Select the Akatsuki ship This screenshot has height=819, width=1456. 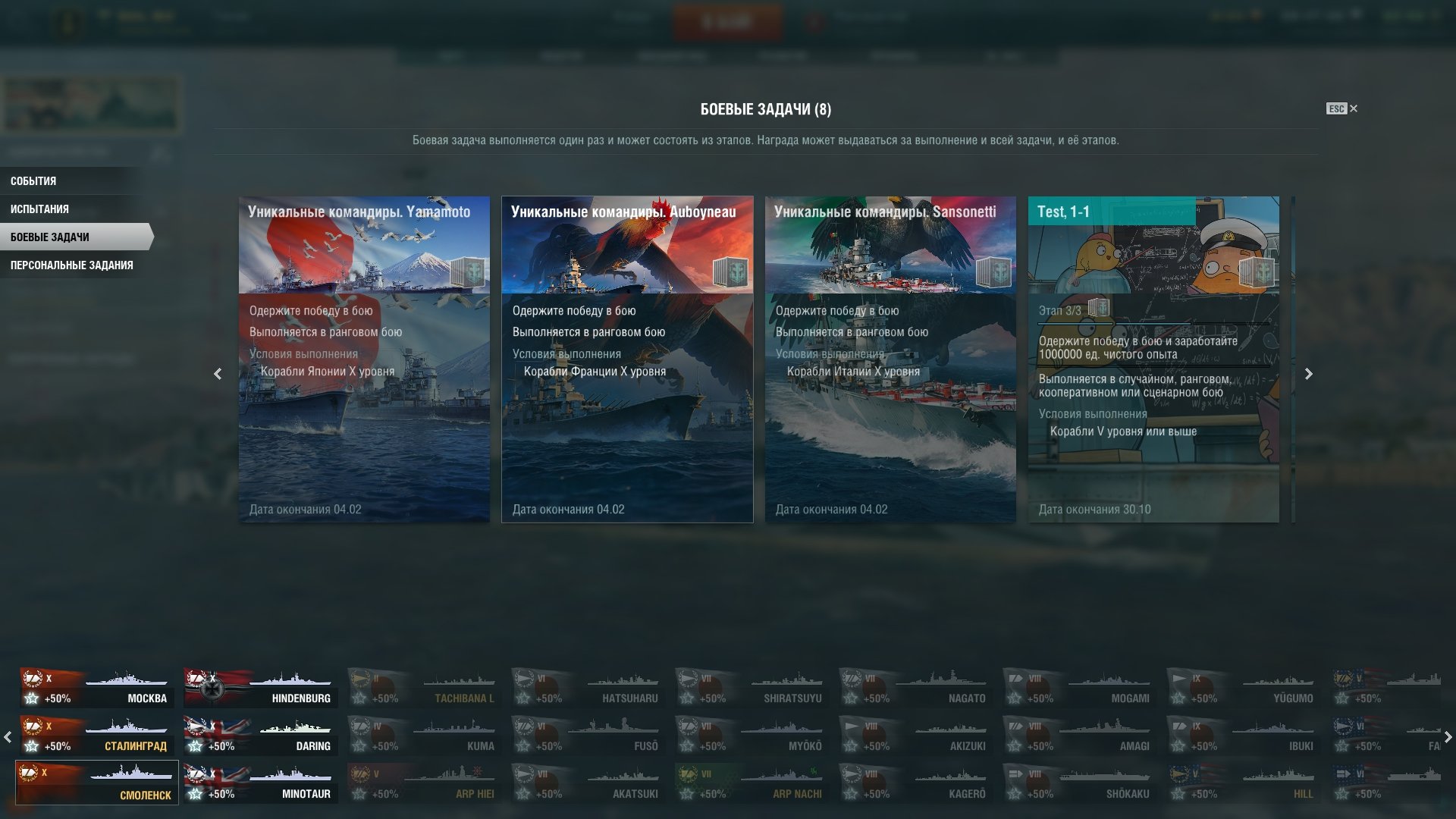coord(588,783)
